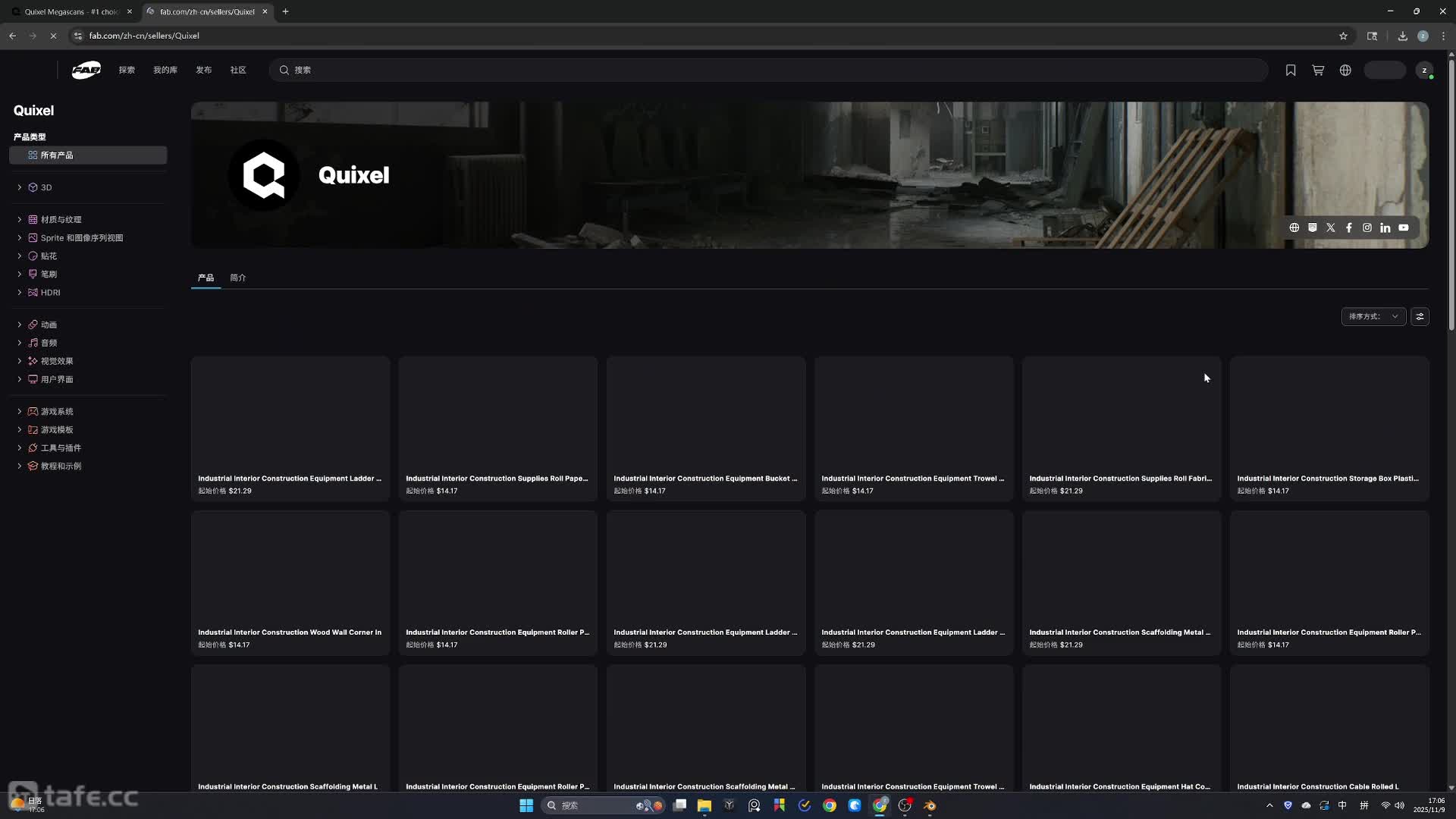
Task: Open Quixel's YouTube channel icon
Action: [x=1404, y=227]
